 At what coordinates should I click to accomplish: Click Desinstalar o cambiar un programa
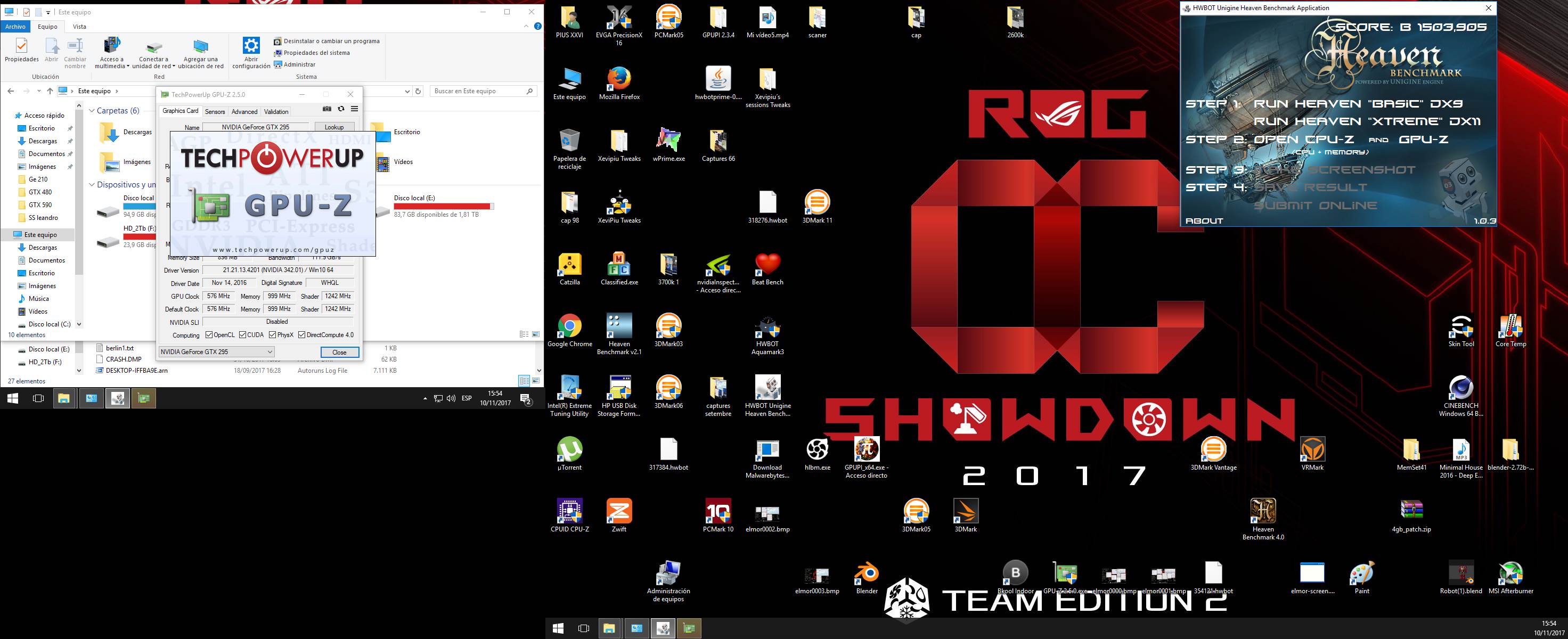(326, 42)
